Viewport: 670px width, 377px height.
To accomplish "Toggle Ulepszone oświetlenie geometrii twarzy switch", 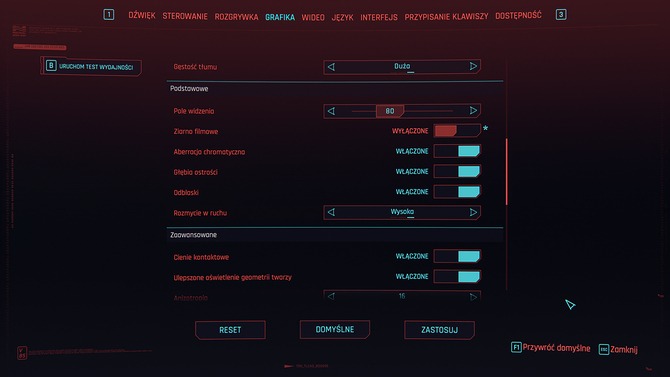I will (x=457, y=277).
